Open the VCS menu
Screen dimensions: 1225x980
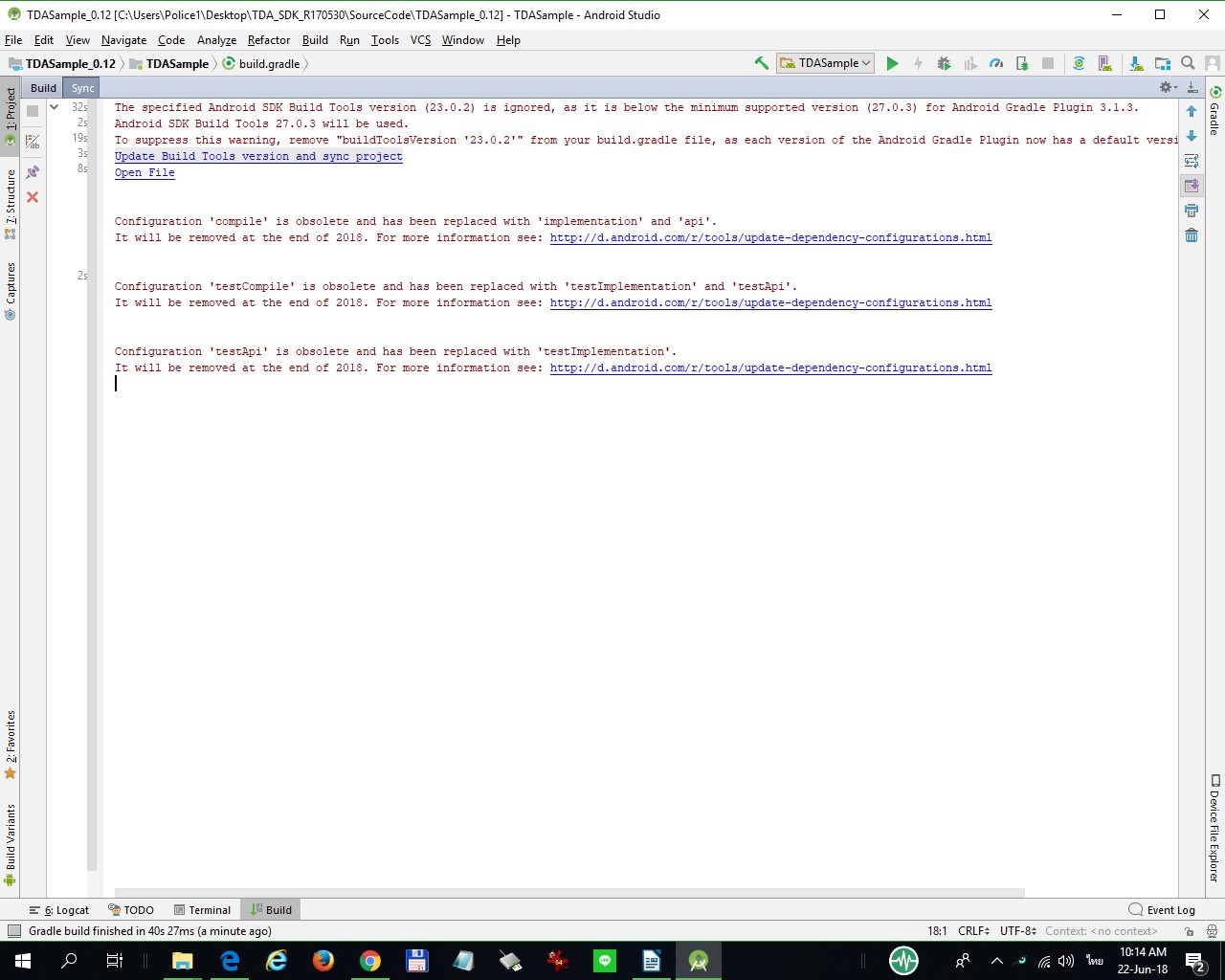tap(420, 40)
